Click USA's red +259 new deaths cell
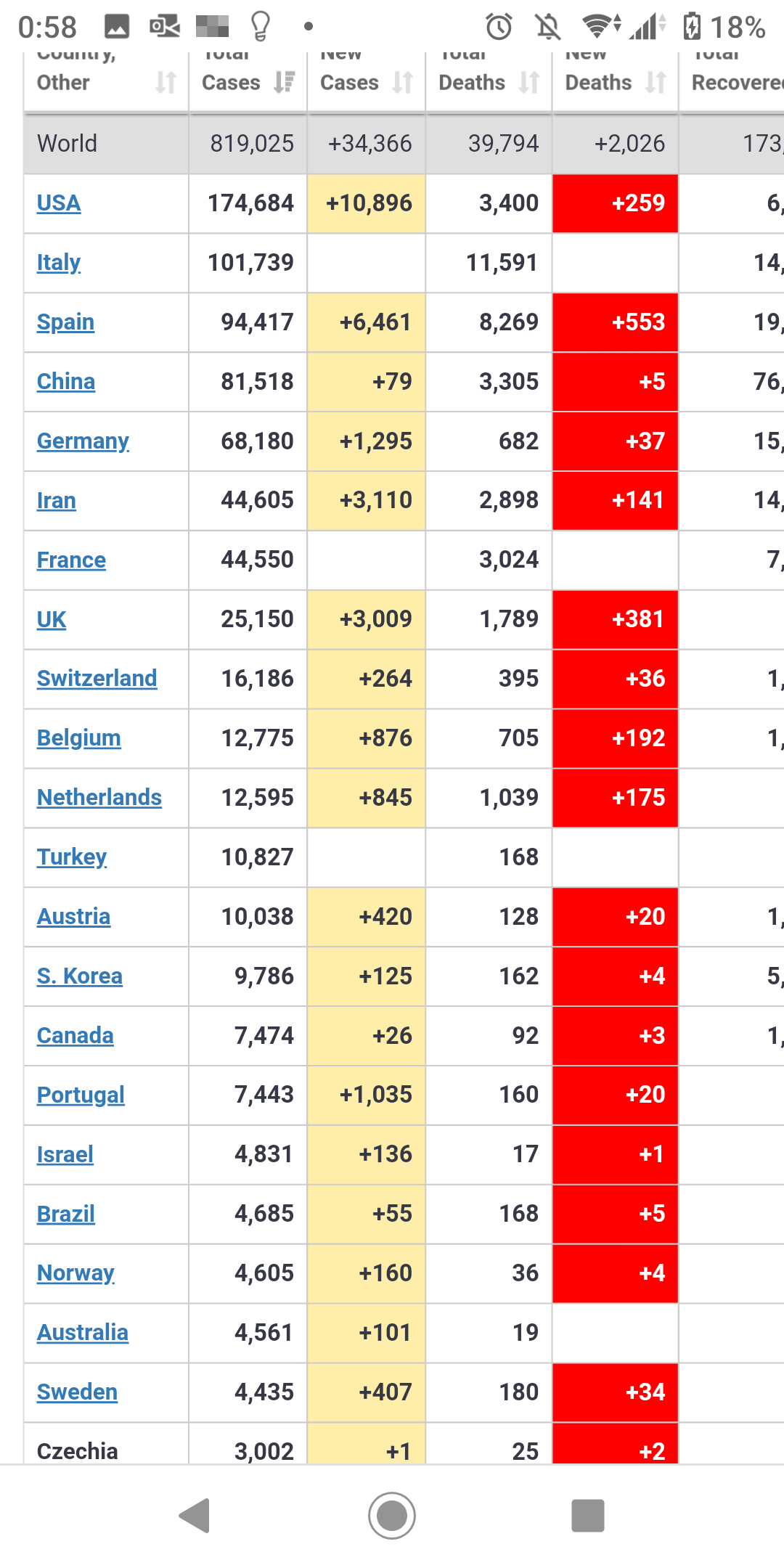Viewport: 784px width, 1568px height. [x=616, y=203]
